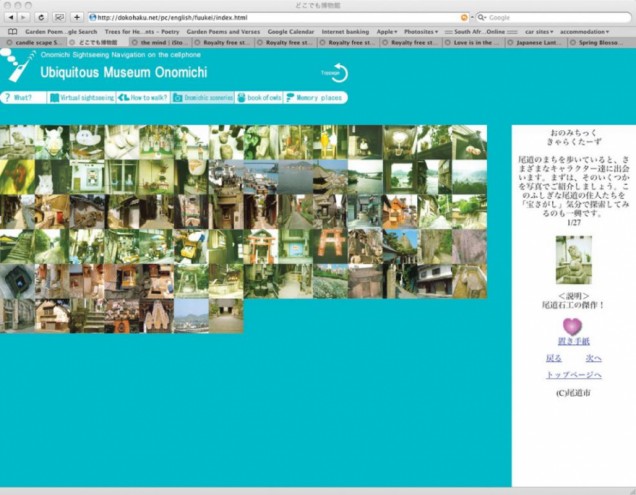Select Onomichi sceneries navigation item
636x495 pixels.
pos(202,98)
